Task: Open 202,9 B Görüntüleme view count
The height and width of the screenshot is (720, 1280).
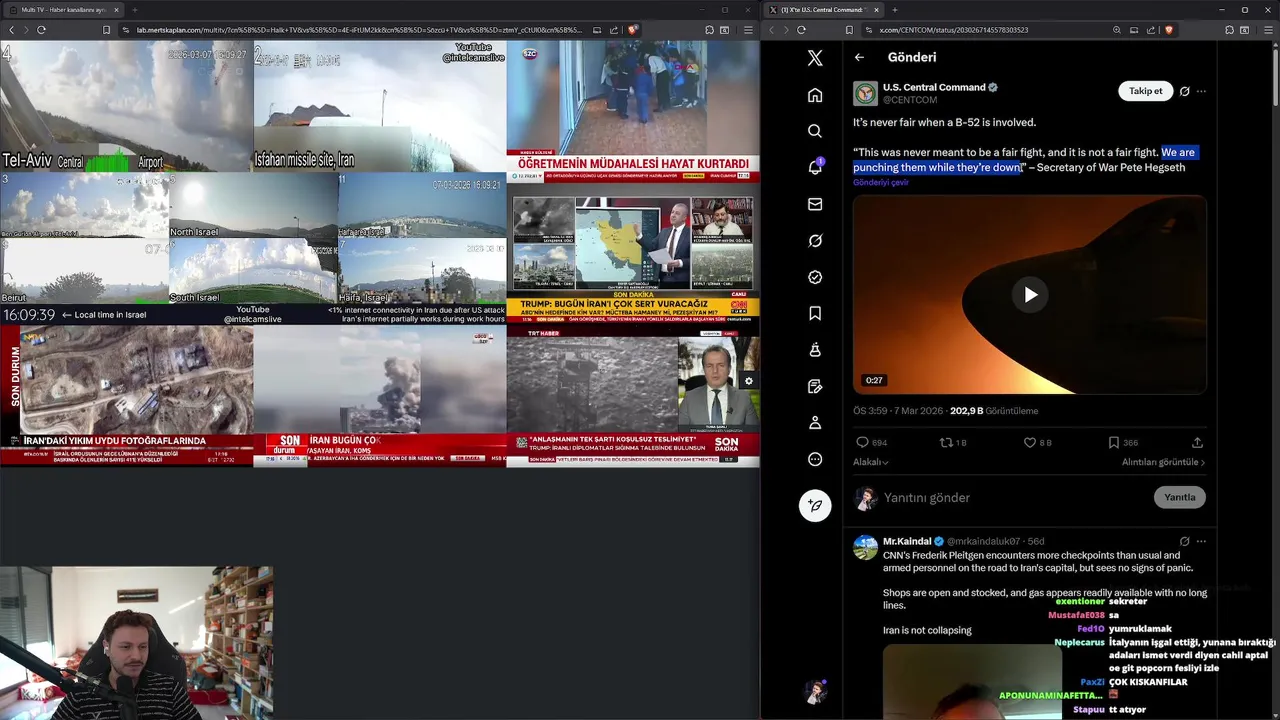Action: (x=994, y=410)
